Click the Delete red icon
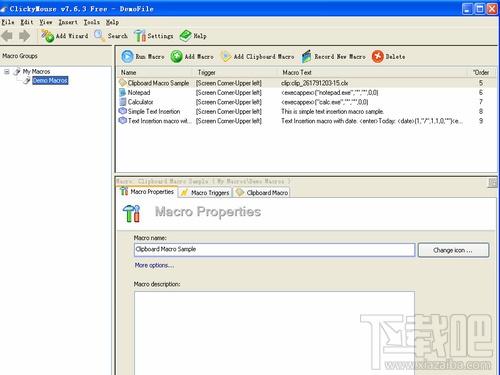 point(378,56)
